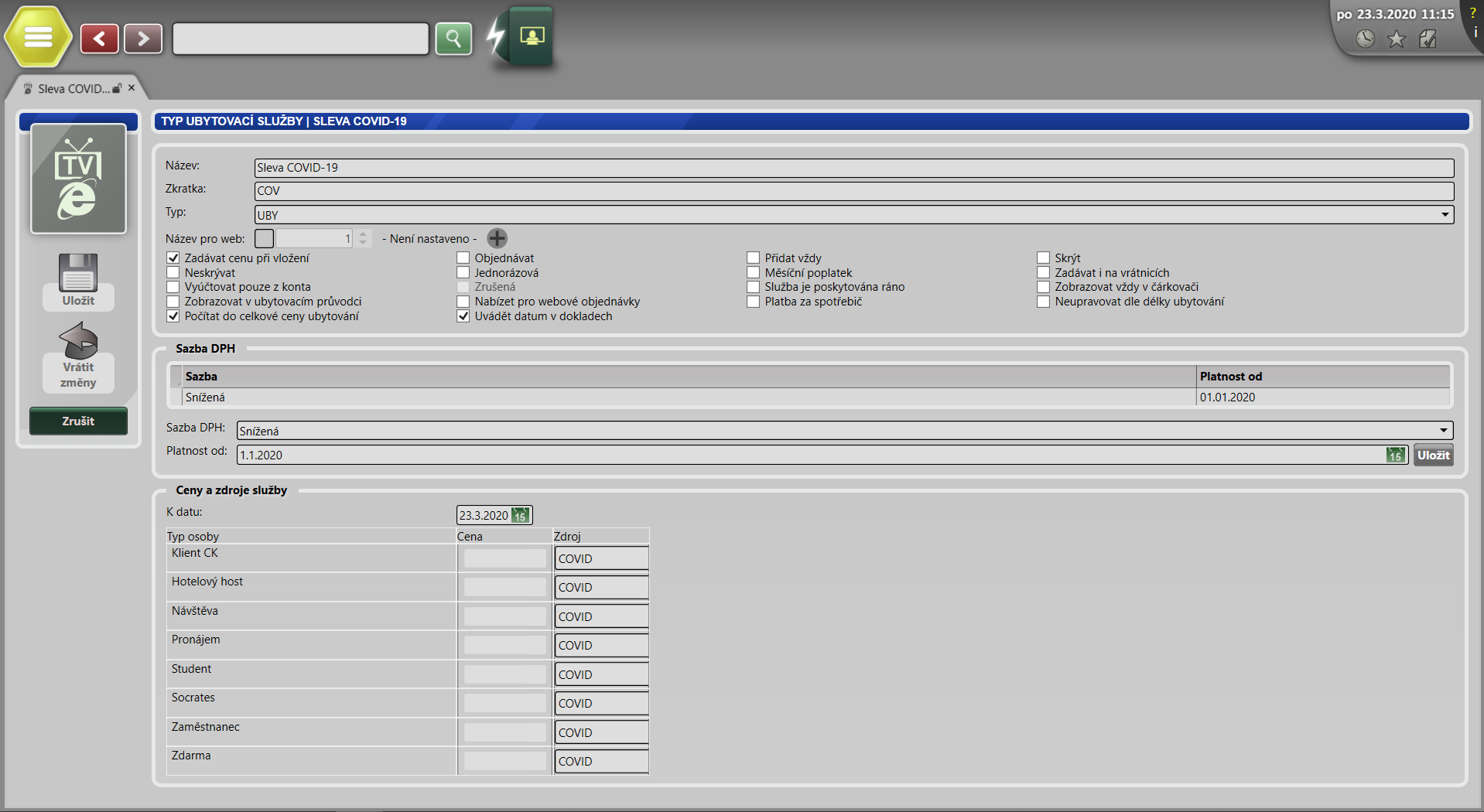The width and height of the screenshot is (1484, 812).
Task: Open the yellow hexagon main menu
Action: pos(38,37)
